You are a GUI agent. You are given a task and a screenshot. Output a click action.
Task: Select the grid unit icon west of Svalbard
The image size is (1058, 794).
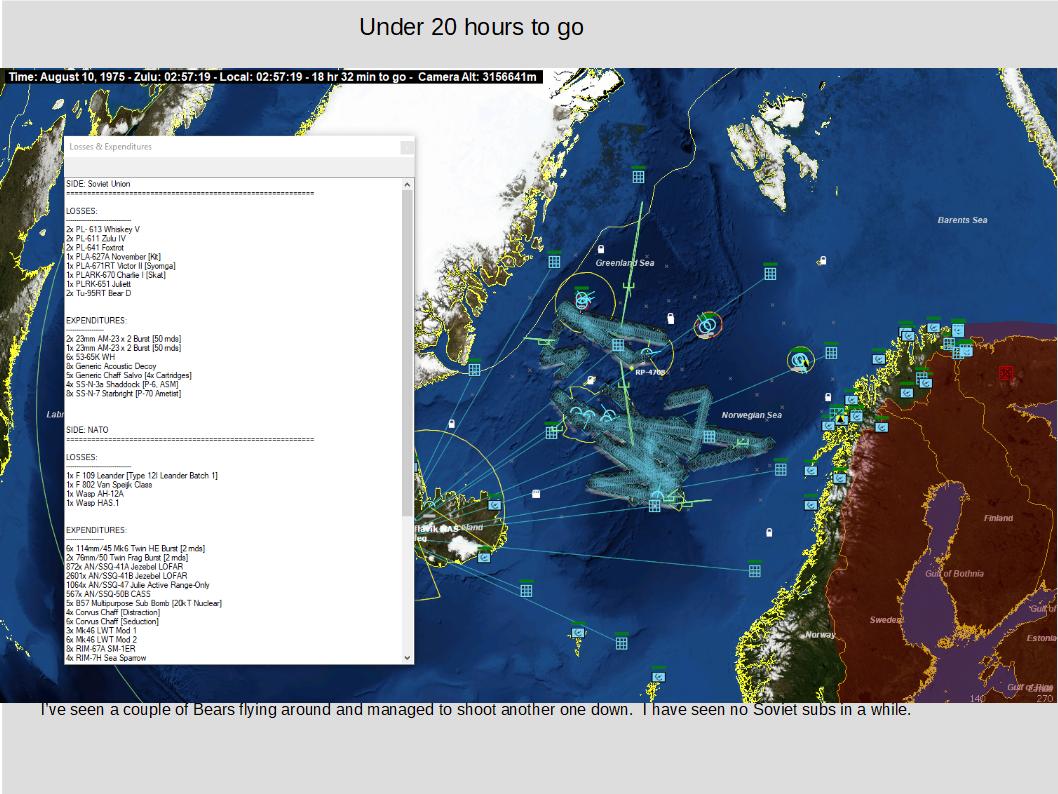pos(638,176)
